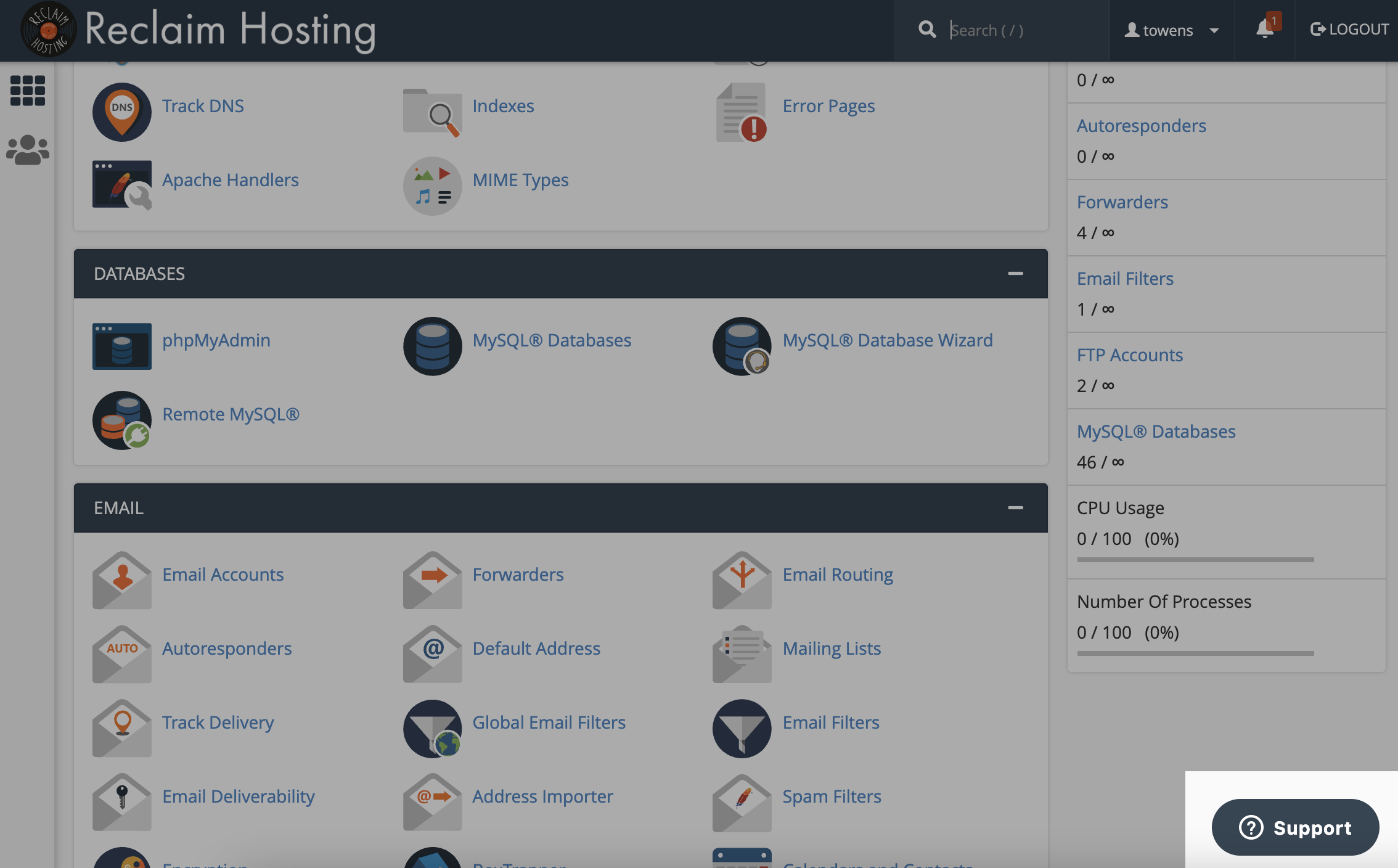Click the Address Importer text link
The image size is (1398, 868).
point(542,796)
